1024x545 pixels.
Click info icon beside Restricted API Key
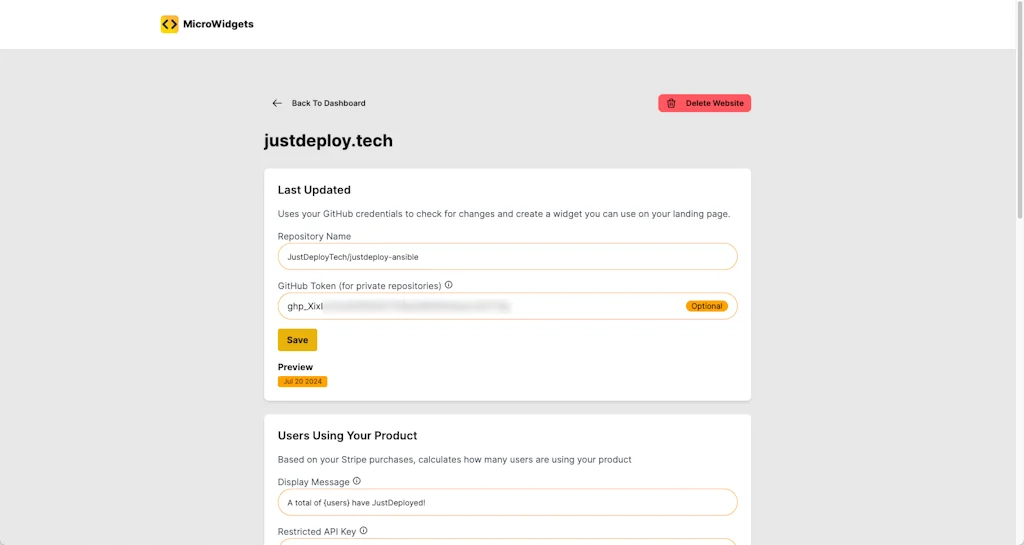[x=364, y=531]
